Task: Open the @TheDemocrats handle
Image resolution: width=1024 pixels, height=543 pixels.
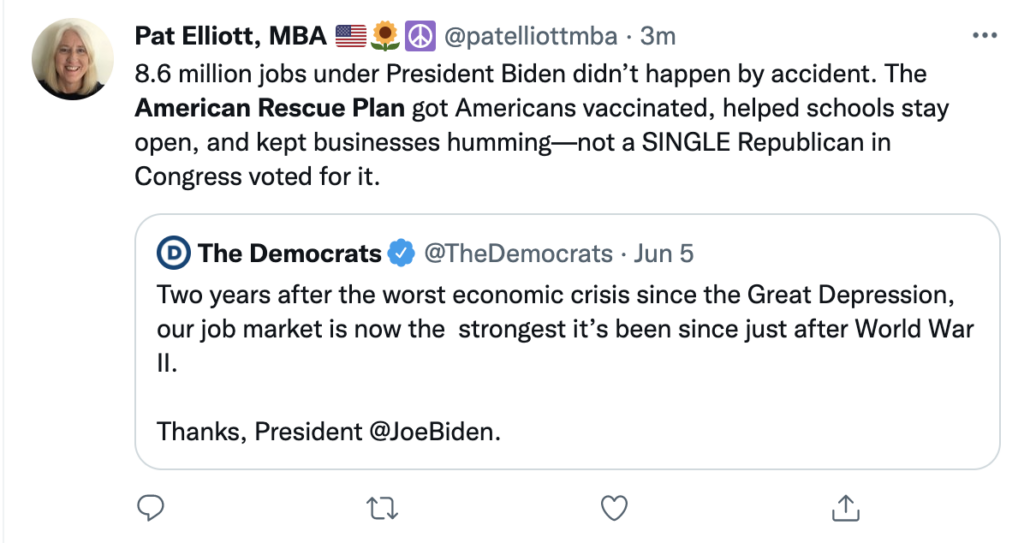Action: tap(518, 254)
